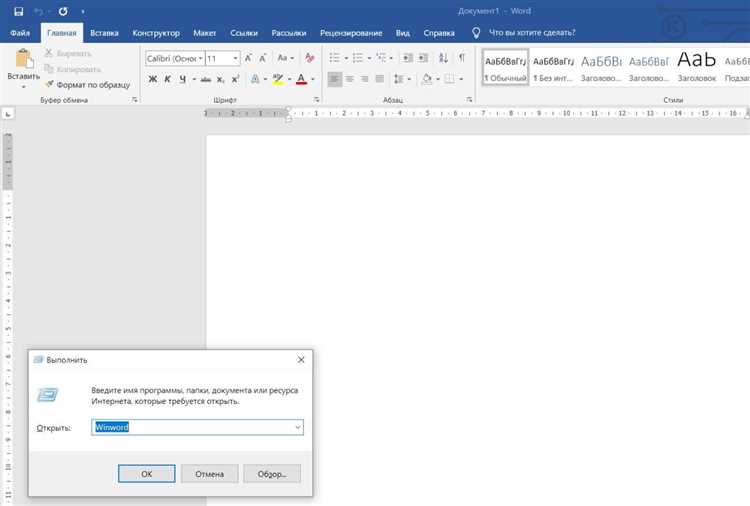The image size is (750, 506).
Task: Close the Выполнить dialog with X
Action: [x=301, y=360]
